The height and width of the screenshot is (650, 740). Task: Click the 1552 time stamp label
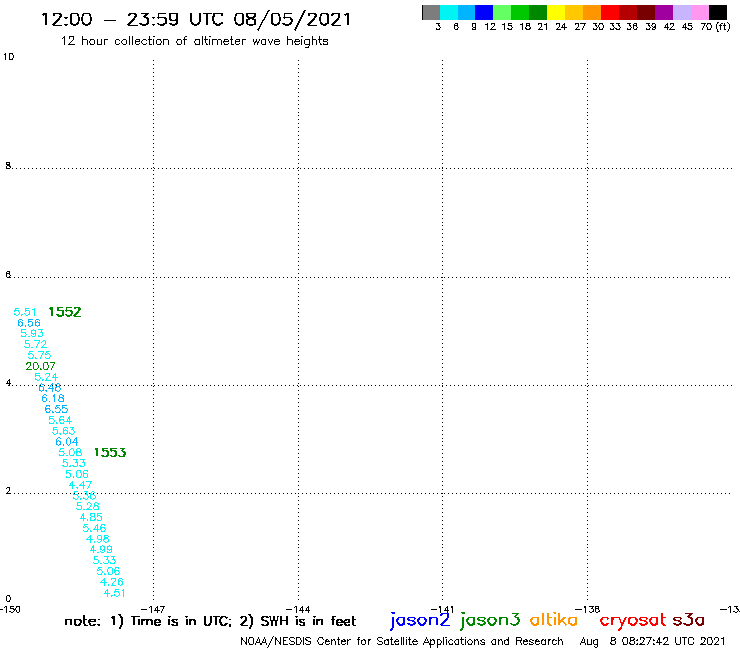point(65,312)
